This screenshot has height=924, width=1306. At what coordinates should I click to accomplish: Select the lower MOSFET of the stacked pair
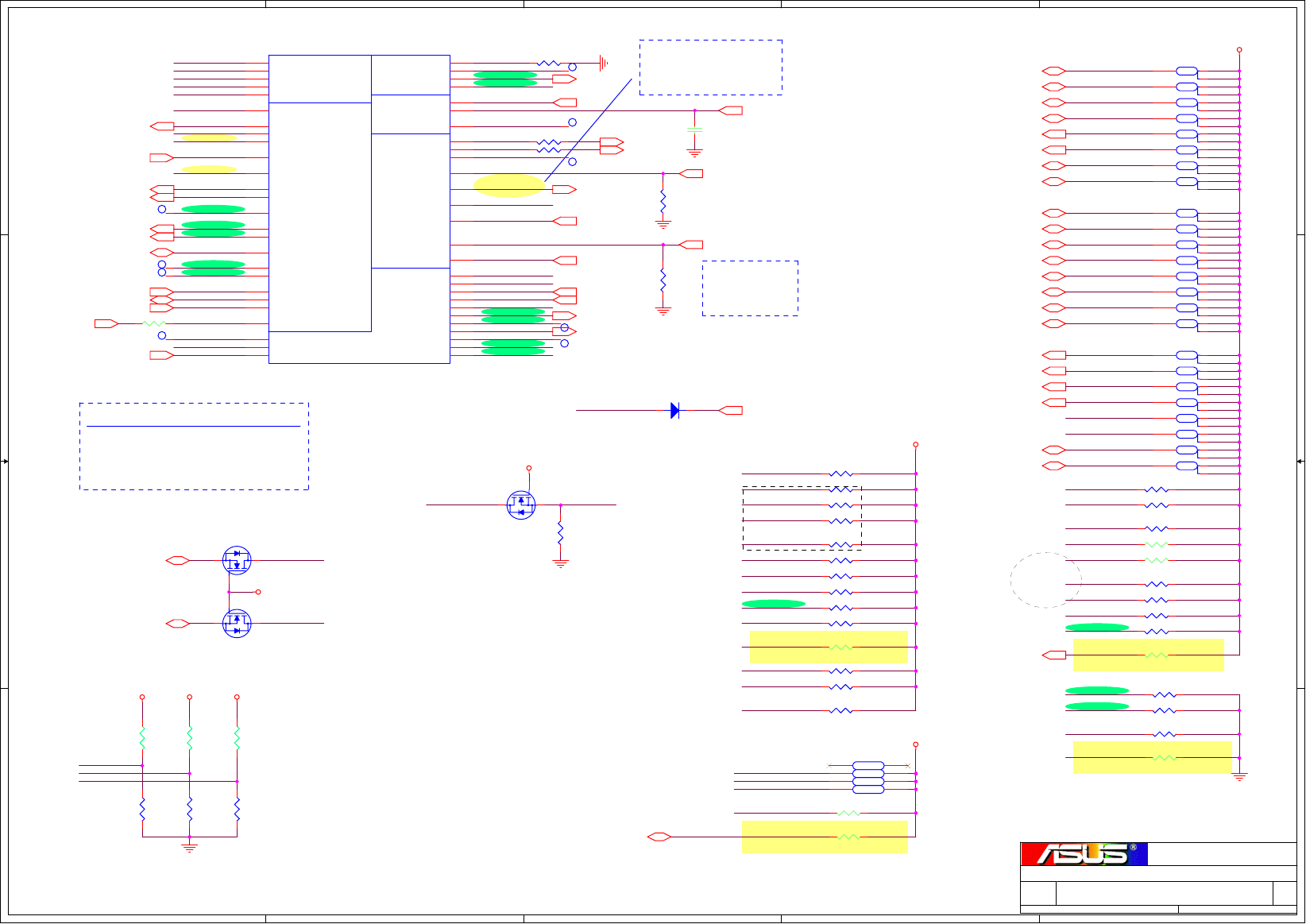point(237,624)
